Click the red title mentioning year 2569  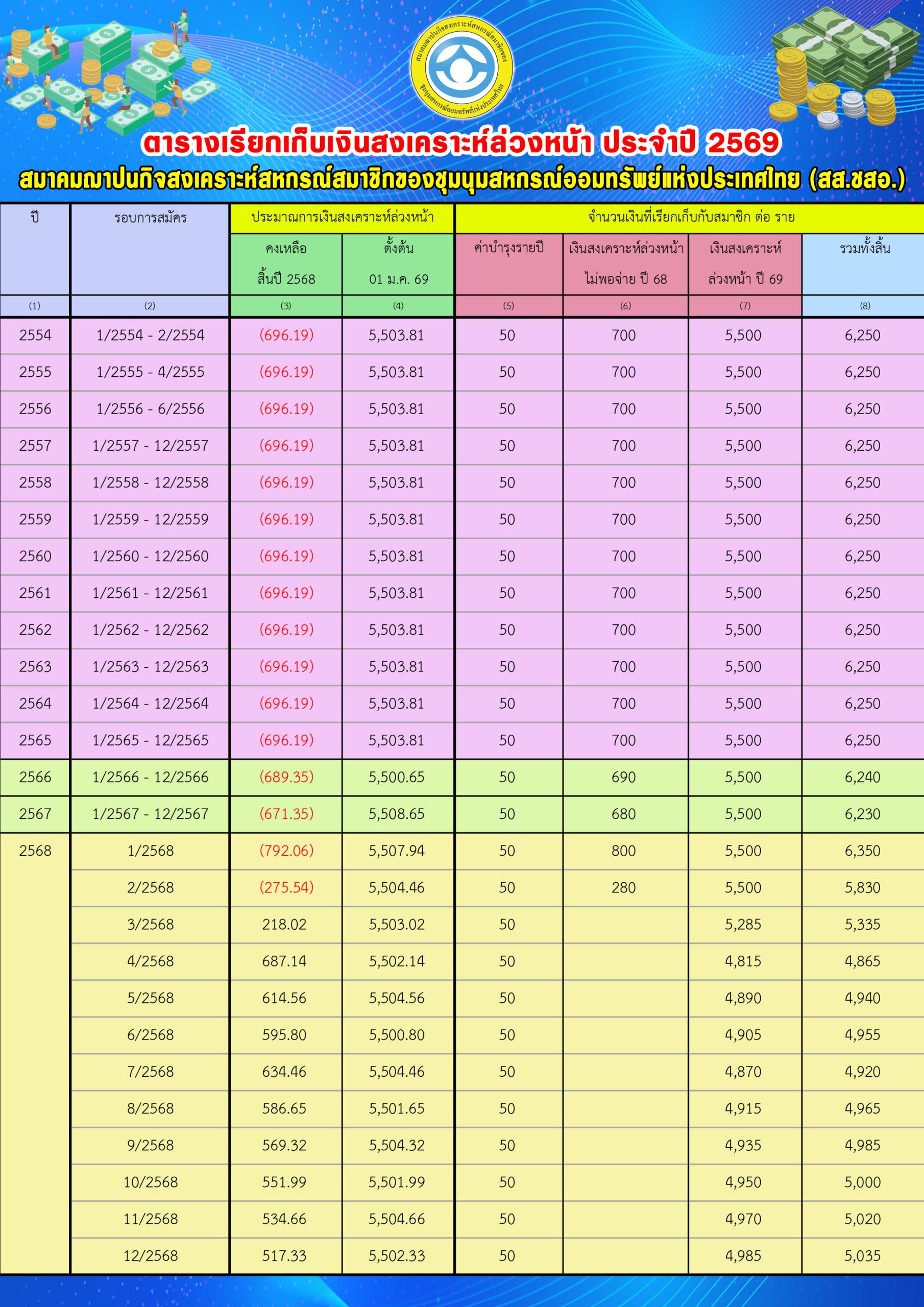461,142
